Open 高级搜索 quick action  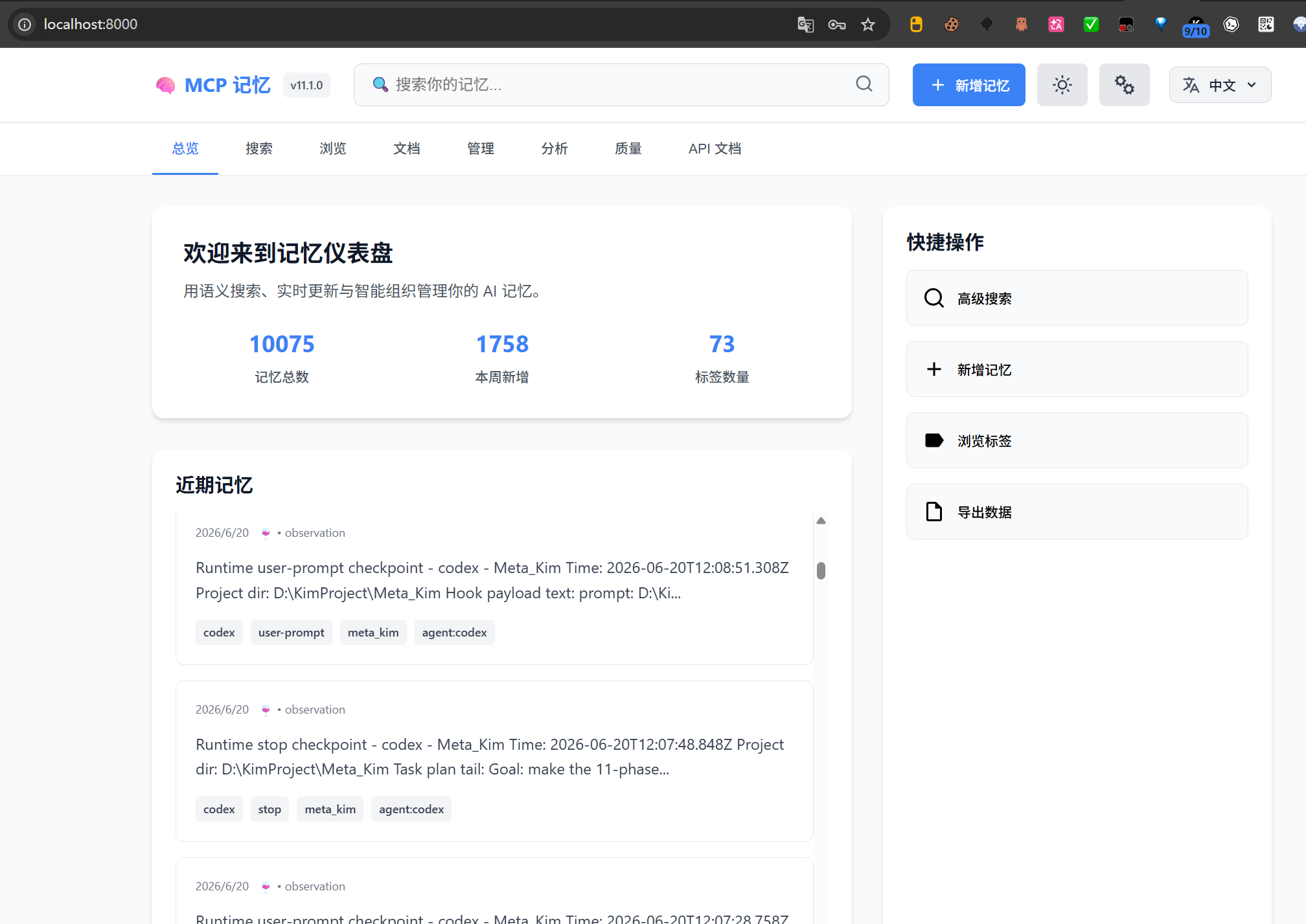tap(1077, 298)
